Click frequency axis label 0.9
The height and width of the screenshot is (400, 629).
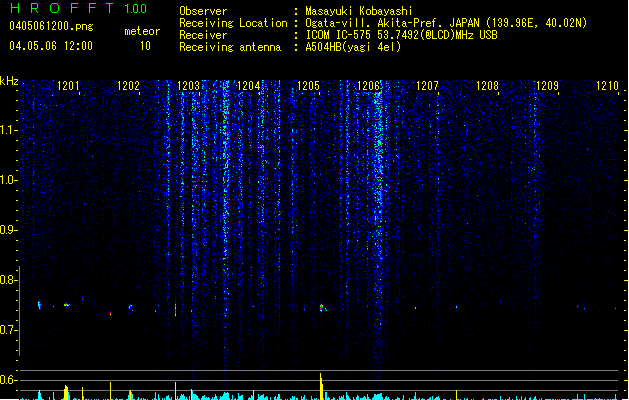coord(8,230)
